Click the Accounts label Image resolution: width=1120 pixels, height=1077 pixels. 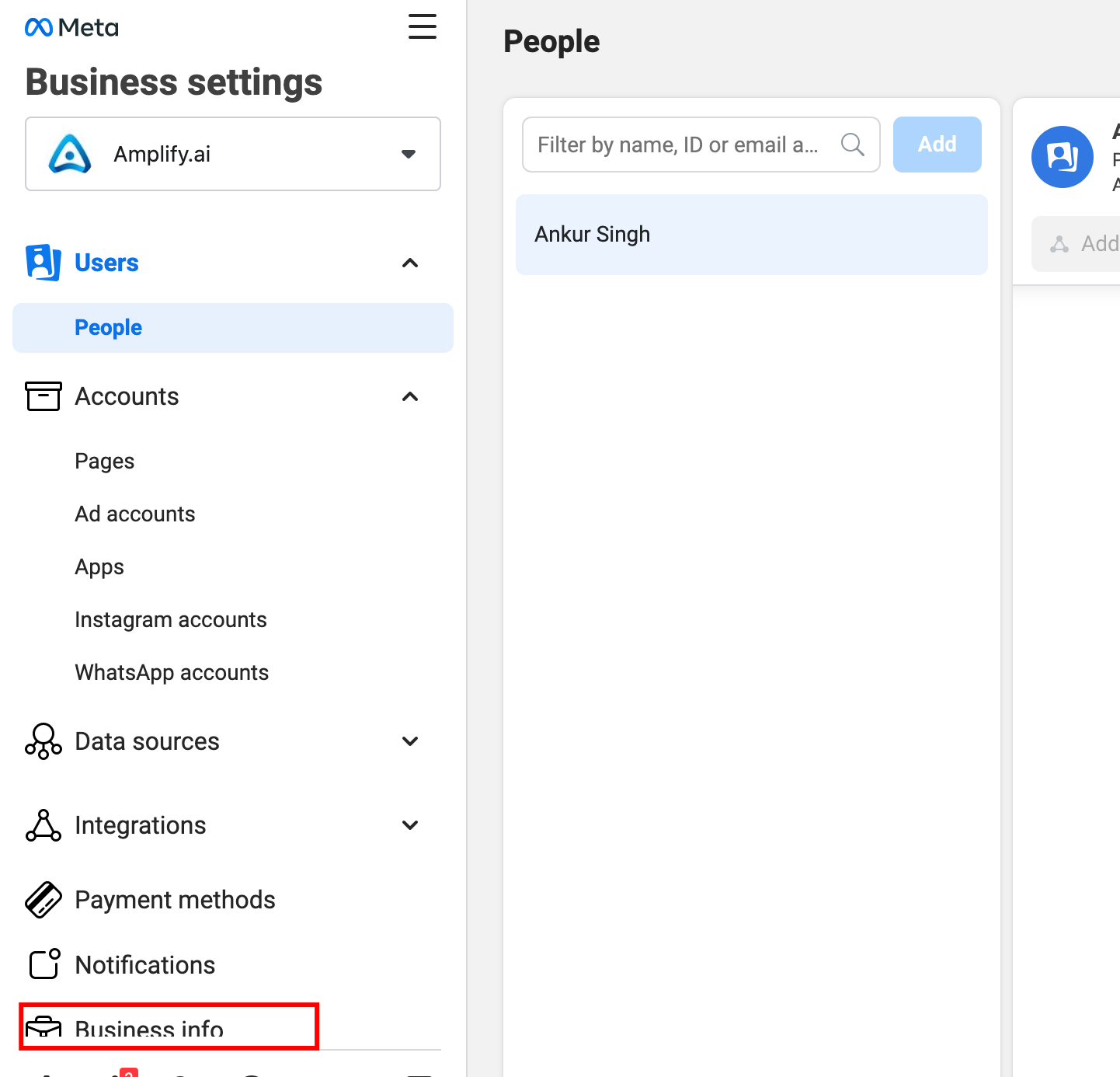click(127, 396)
